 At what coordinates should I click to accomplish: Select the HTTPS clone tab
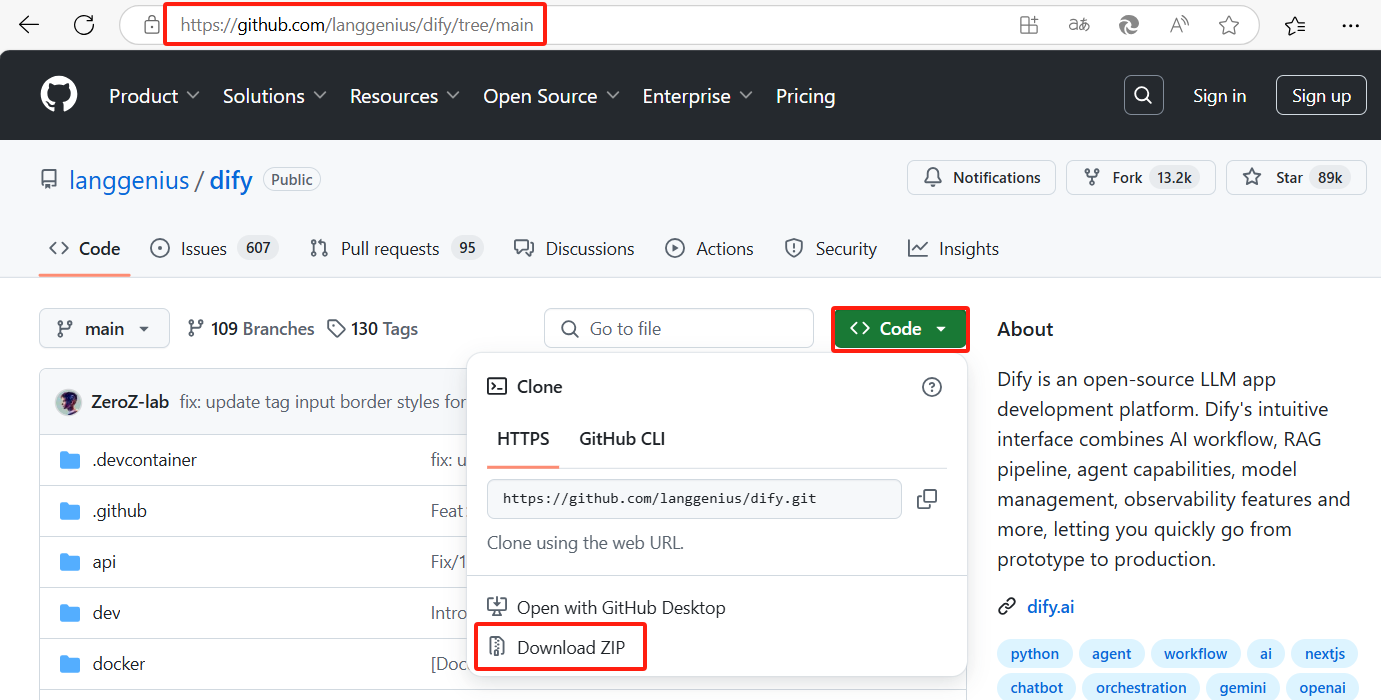click(523, 439)
